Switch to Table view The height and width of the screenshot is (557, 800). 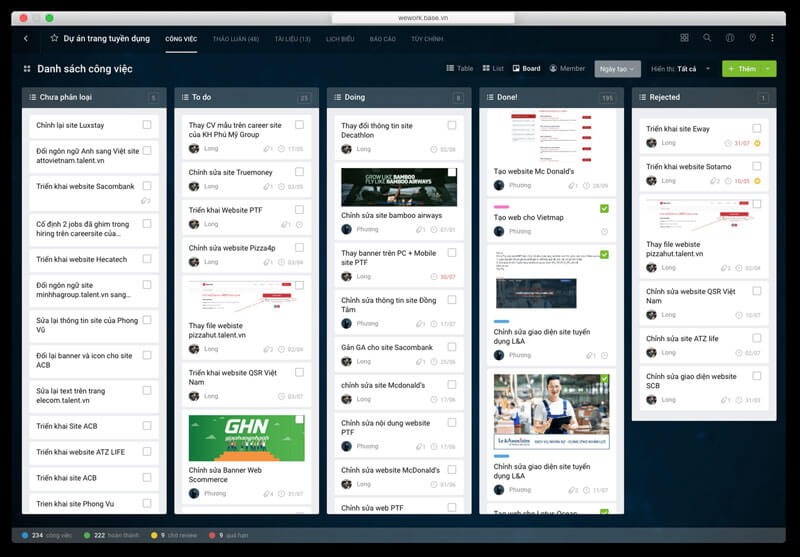pyautogui.click(x=459, y=69)
